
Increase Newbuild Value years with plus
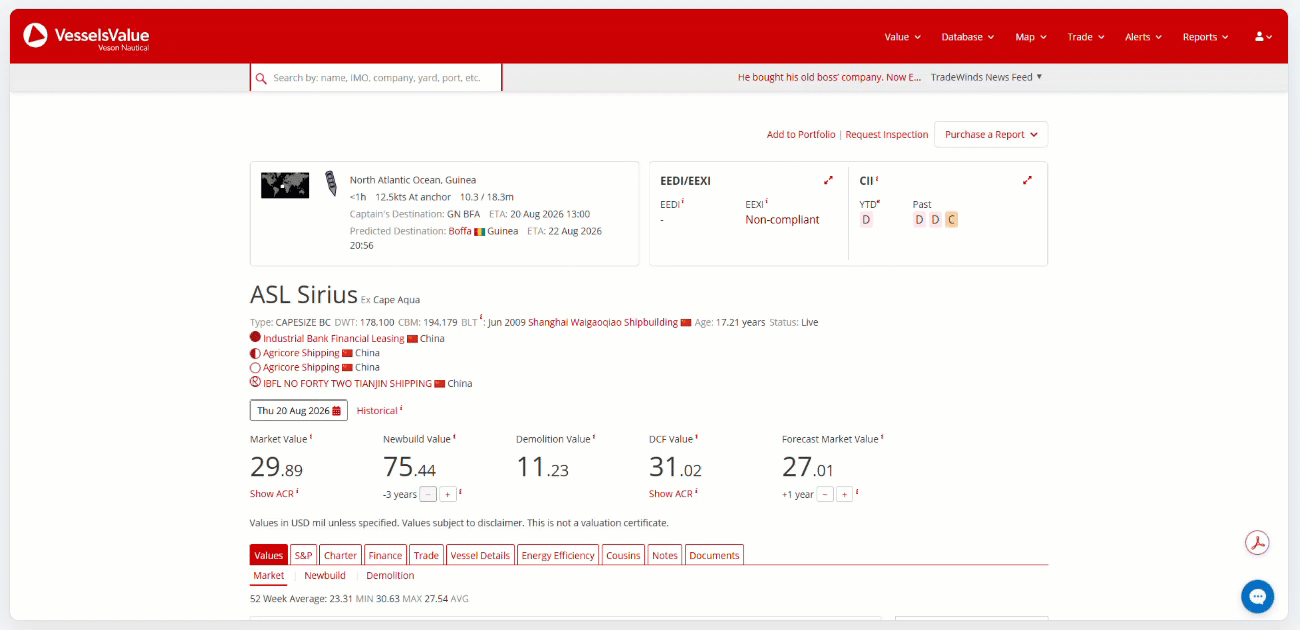[448, 494]
